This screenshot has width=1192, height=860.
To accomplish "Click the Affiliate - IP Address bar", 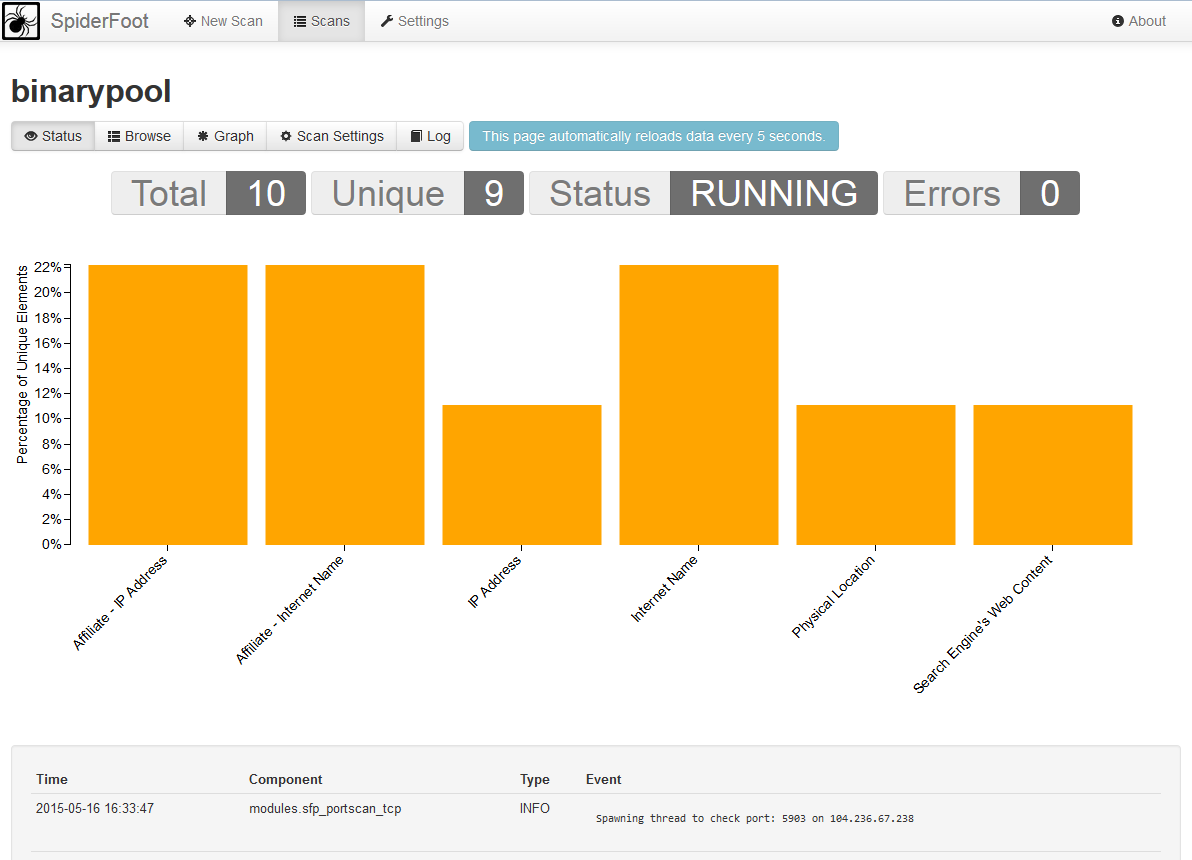I will click(168, 405).
